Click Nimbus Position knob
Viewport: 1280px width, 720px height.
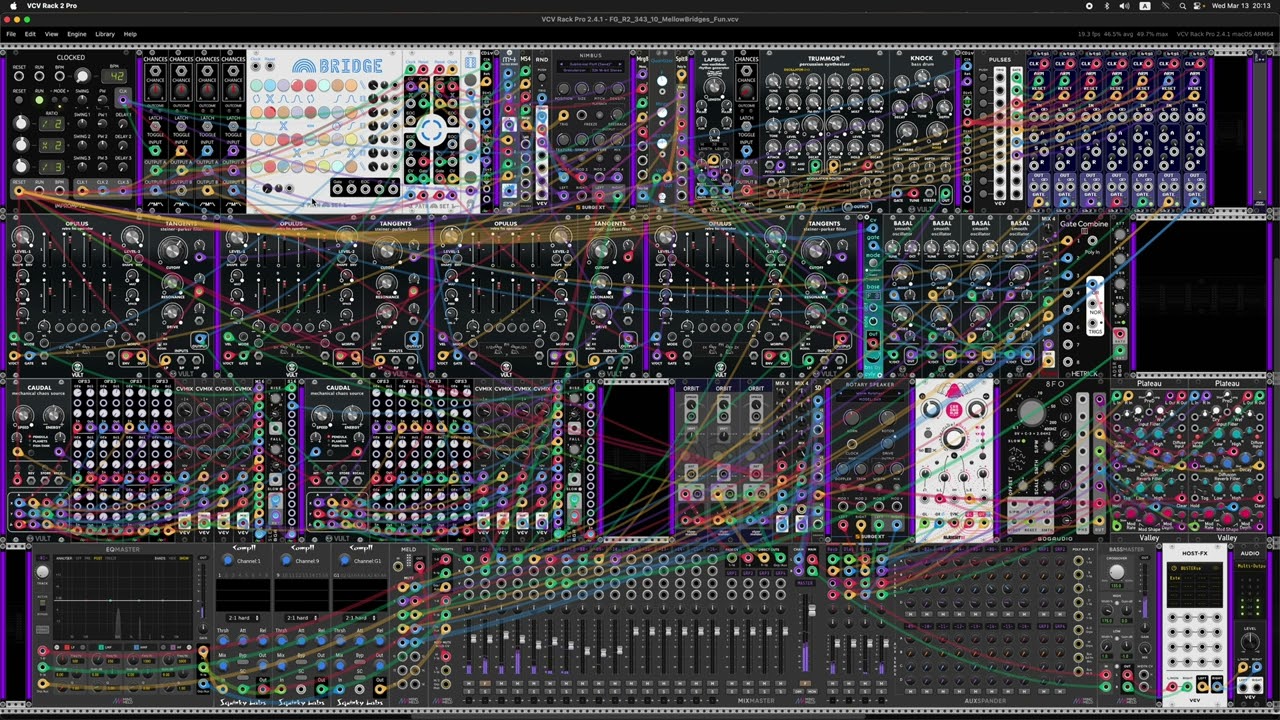pyautogui.click(x=564, y=89)
